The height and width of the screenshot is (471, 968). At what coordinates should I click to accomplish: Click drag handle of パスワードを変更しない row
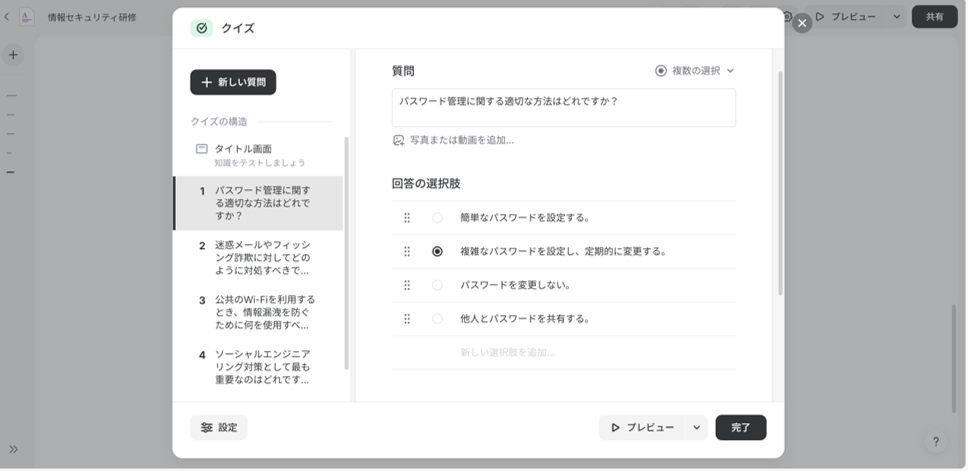coord(407,285)
